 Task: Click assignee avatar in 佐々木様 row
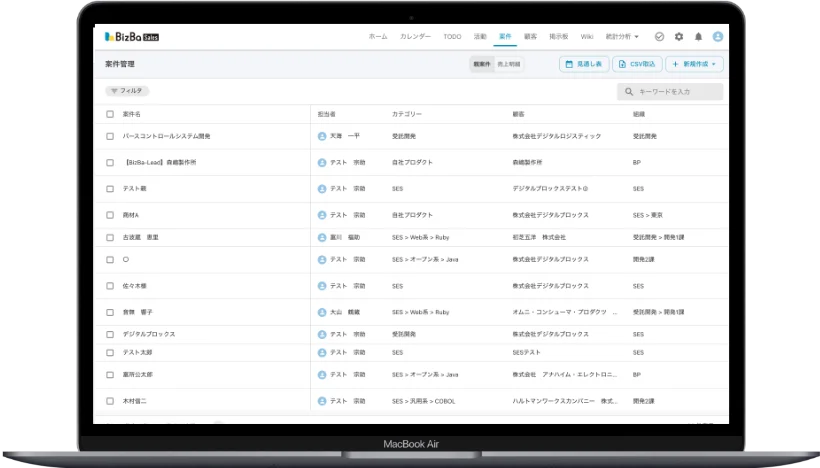[x=322, y=286]
